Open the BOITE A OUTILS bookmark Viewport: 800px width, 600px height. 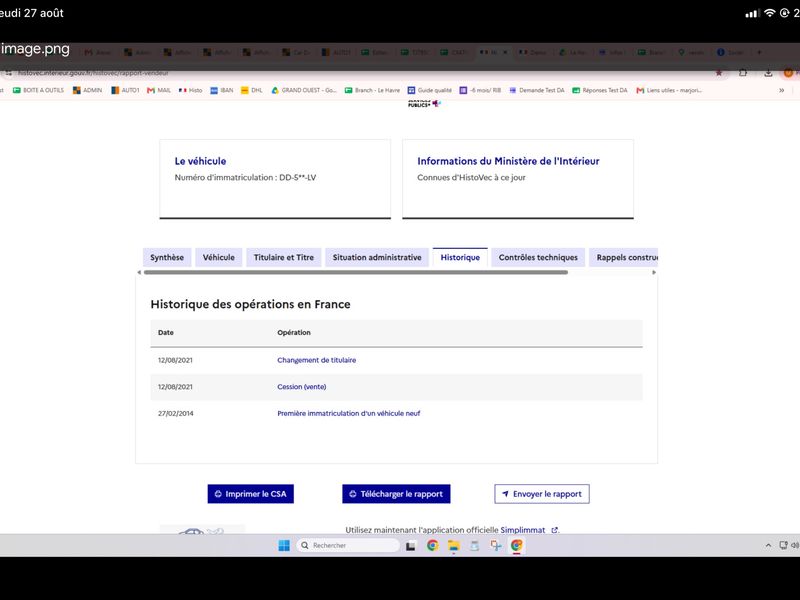[x=38, y=90]
